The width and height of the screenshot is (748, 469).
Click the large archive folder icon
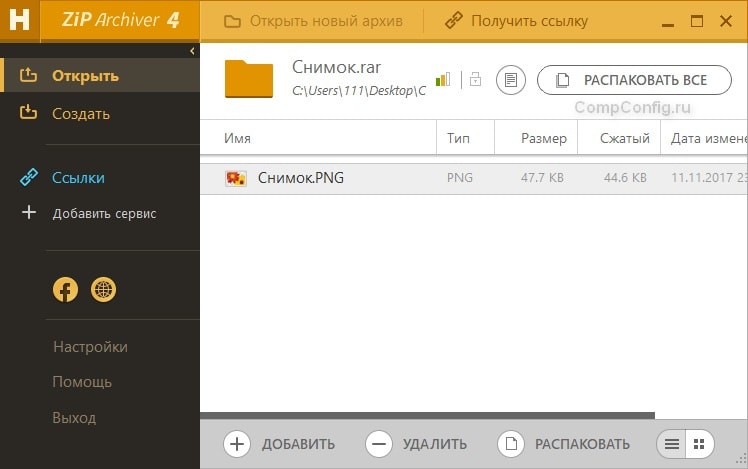(x=249, y=79)
